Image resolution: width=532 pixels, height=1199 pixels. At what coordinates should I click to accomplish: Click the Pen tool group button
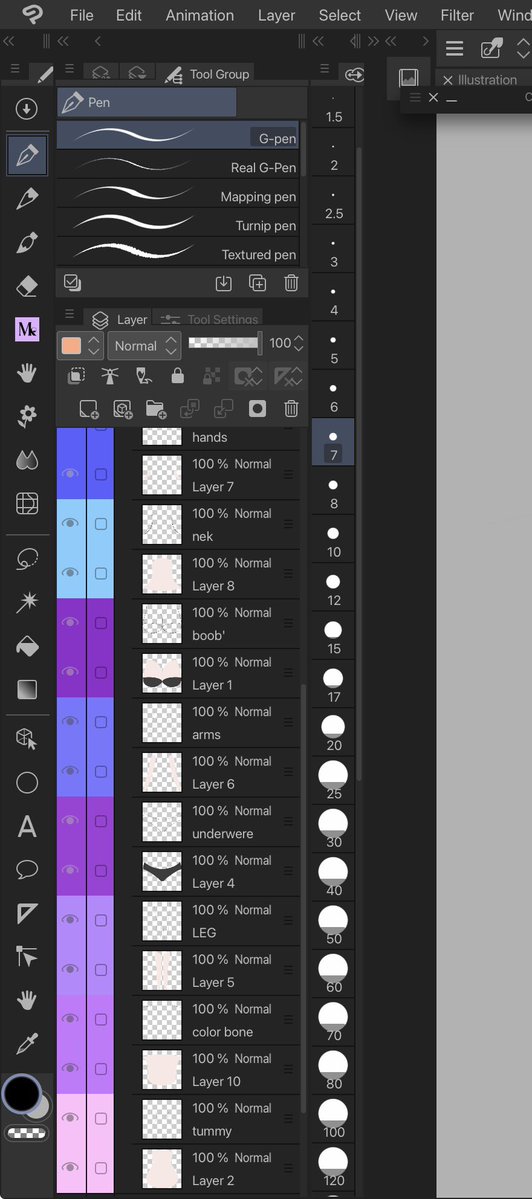(x=147, y=102)
